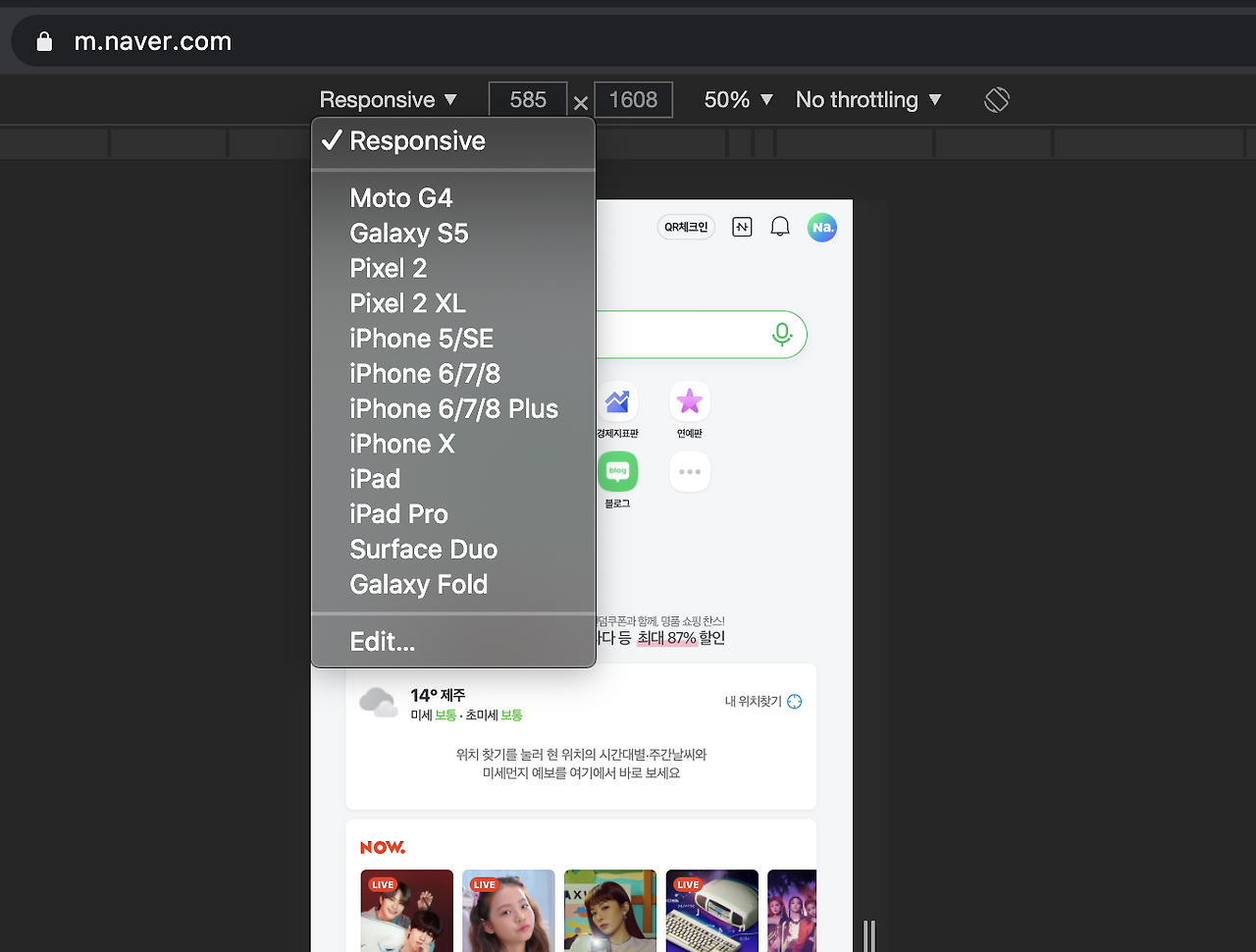Click the lock icon in address bar
The height and width of the screenshot is (952, 1256).
(x=43, y=41)
